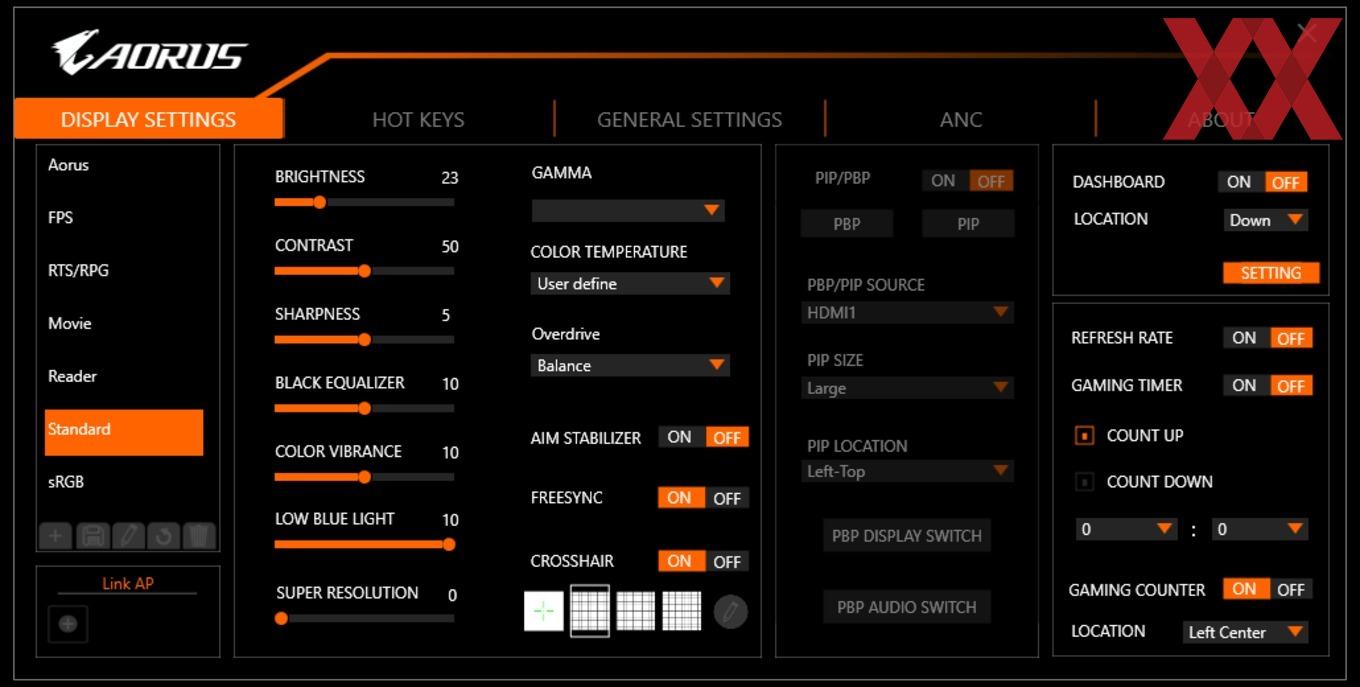Adjust the CONTRAST slider
The width and height of the screenshot is (1360, 687).
[x=364, y=271]
